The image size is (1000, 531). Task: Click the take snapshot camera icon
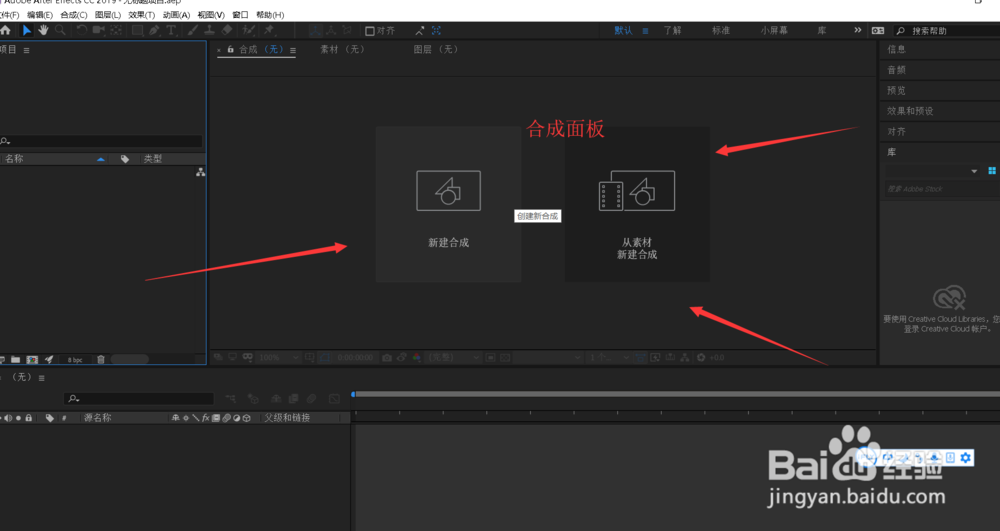(x=386, y=358)
